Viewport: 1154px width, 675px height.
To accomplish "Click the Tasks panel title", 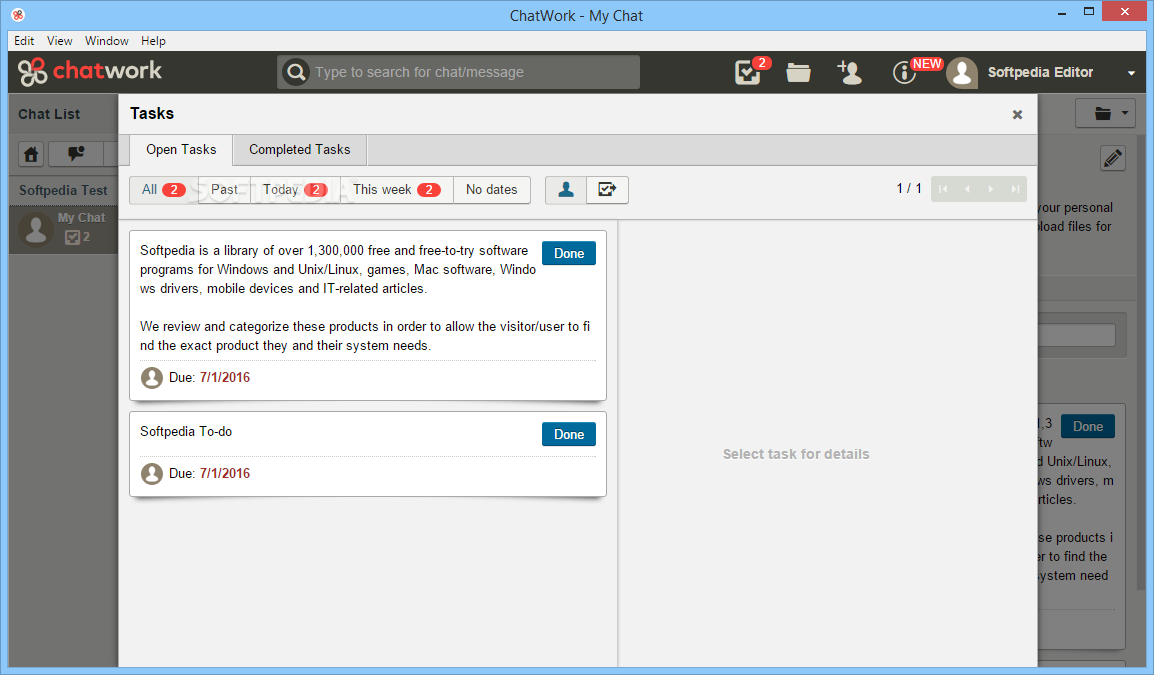I will point(152,113).
